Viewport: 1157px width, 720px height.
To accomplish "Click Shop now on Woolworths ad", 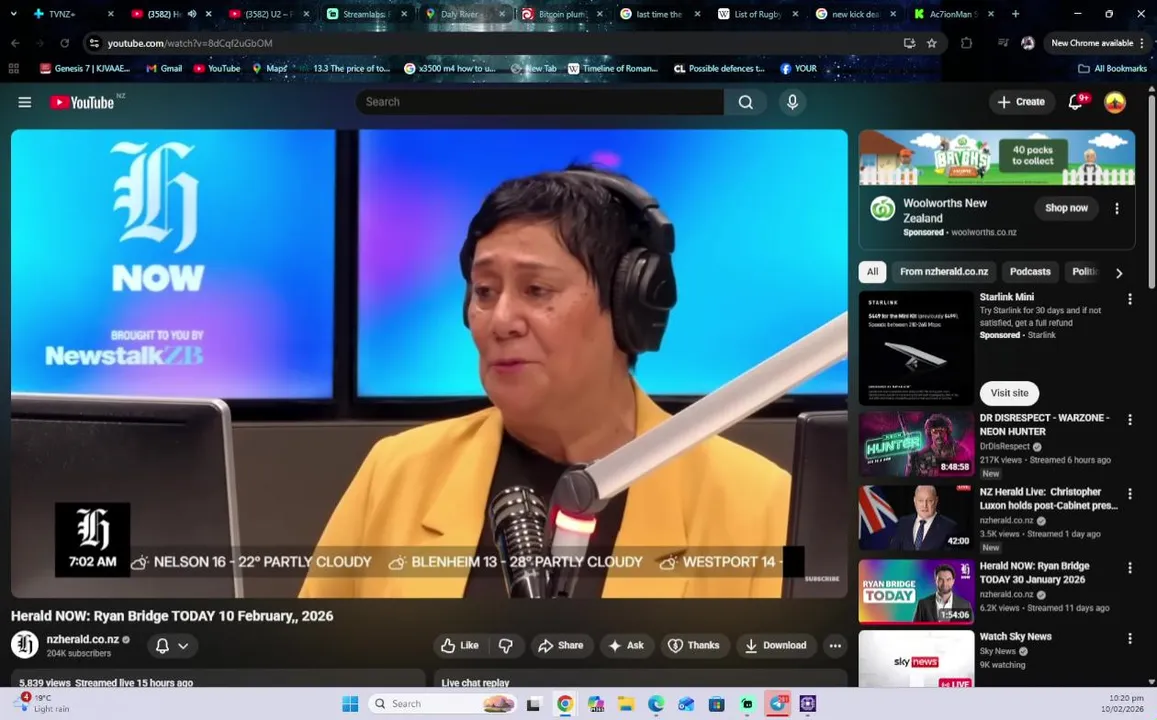I will tap(1066, 208).
